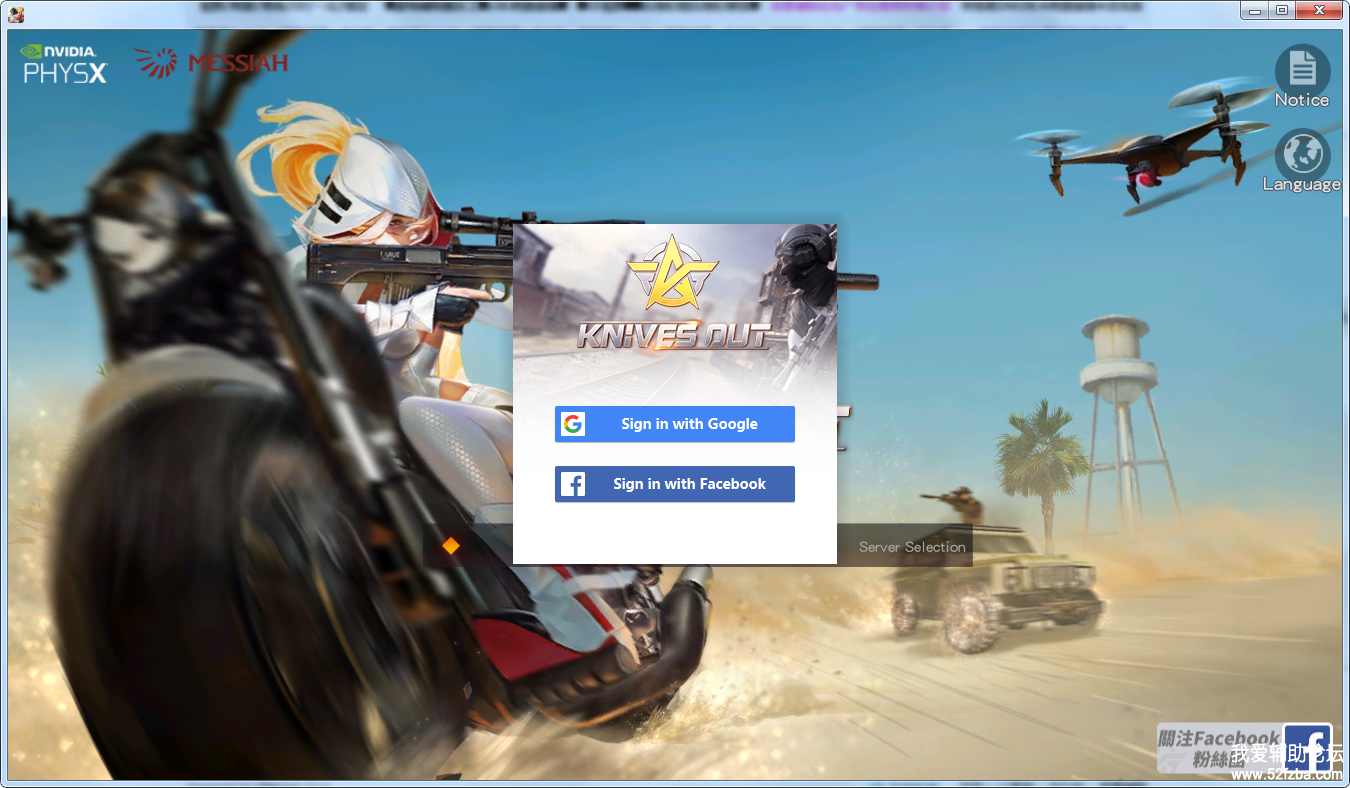This screenshot has height=788, width=1350.
Task: Open the Server Selection option
Action: [912, 547]
